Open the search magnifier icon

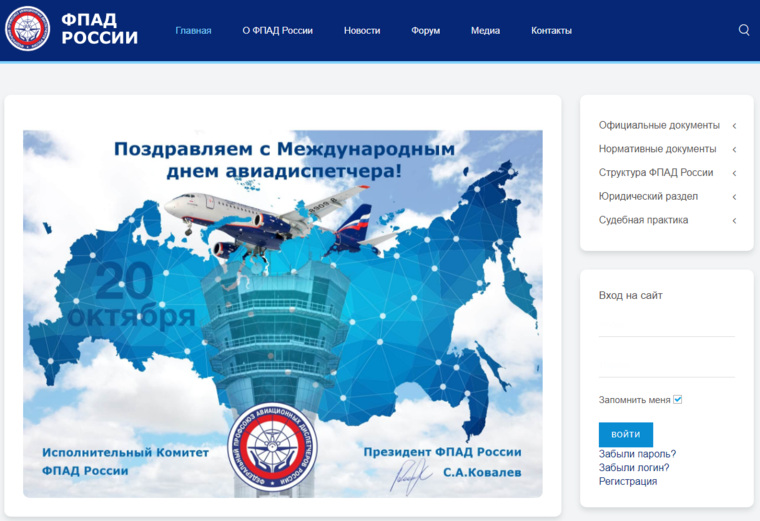click(x=744, y=30)
